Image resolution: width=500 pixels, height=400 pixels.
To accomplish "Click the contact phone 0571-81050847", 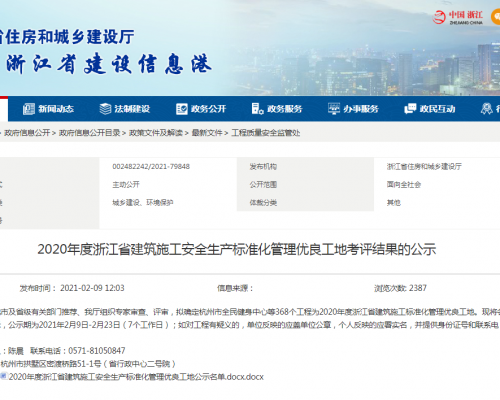I will (97, 351).
